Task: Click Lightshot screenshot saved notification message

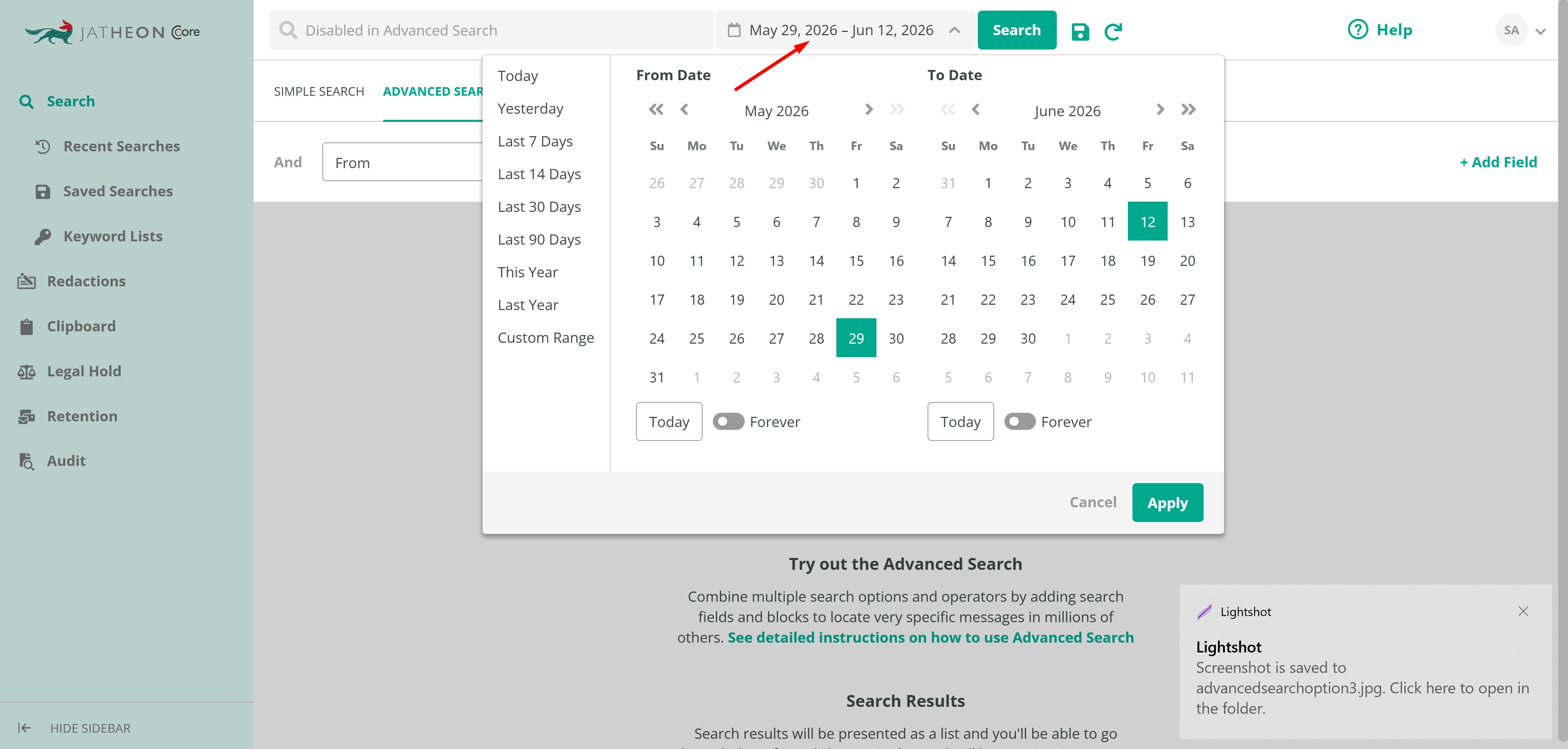Action: click(1362, 688)
